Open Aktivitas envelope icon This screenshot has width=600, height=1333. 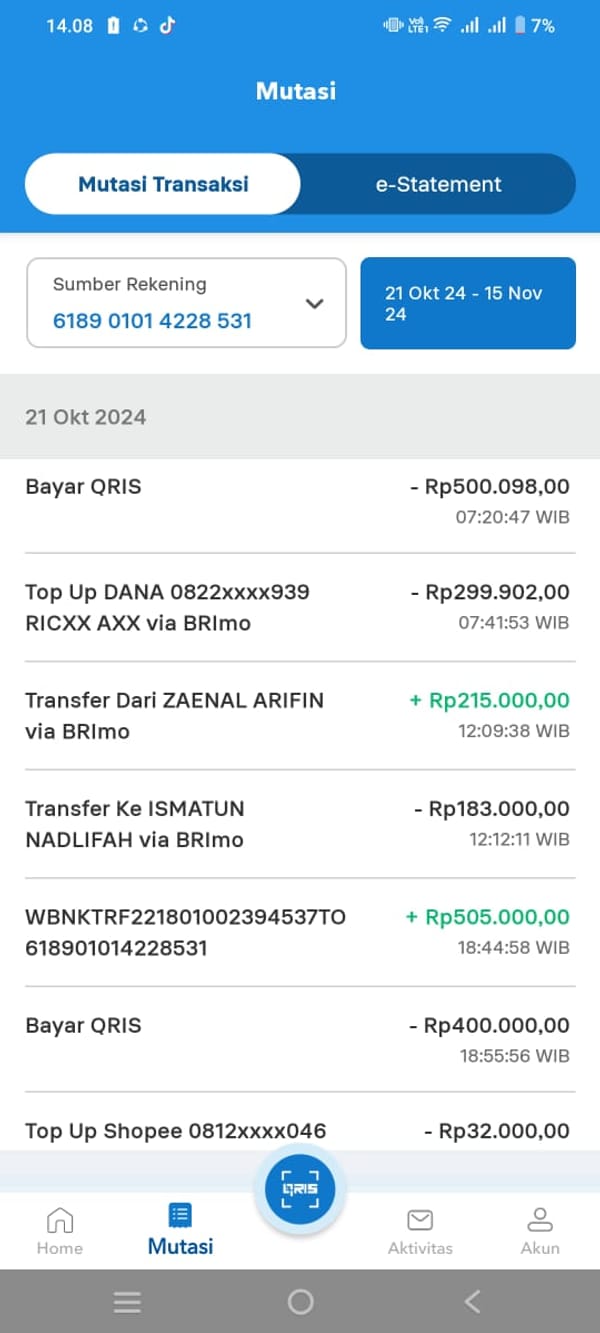[x=420, y=1220]
